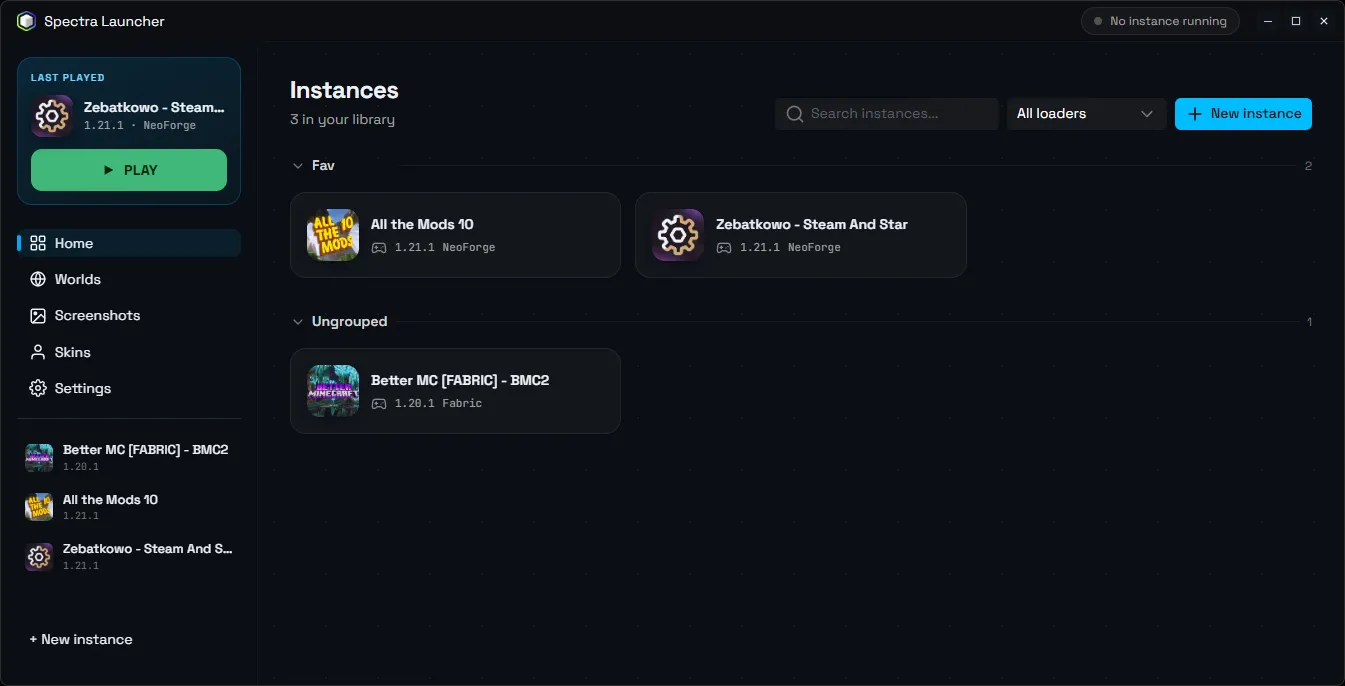The width and height of the screenshot is (1345, 686).
Task: Select the All the Mods 10 card title
Action: point(422,225)
